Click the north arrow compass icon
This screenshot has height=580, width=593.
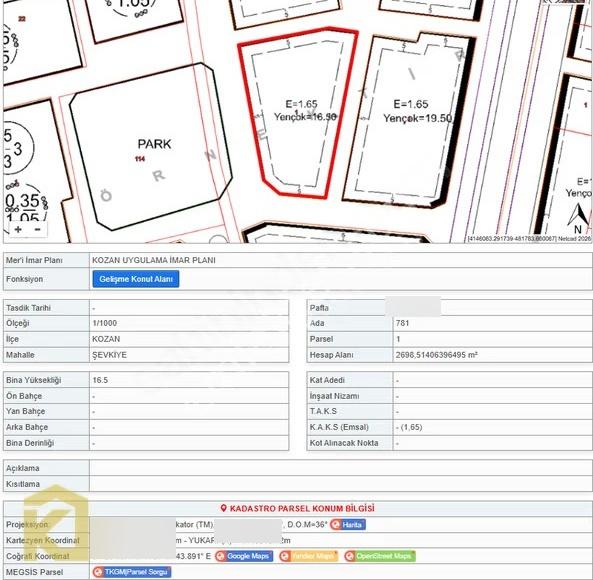(578, 218)
